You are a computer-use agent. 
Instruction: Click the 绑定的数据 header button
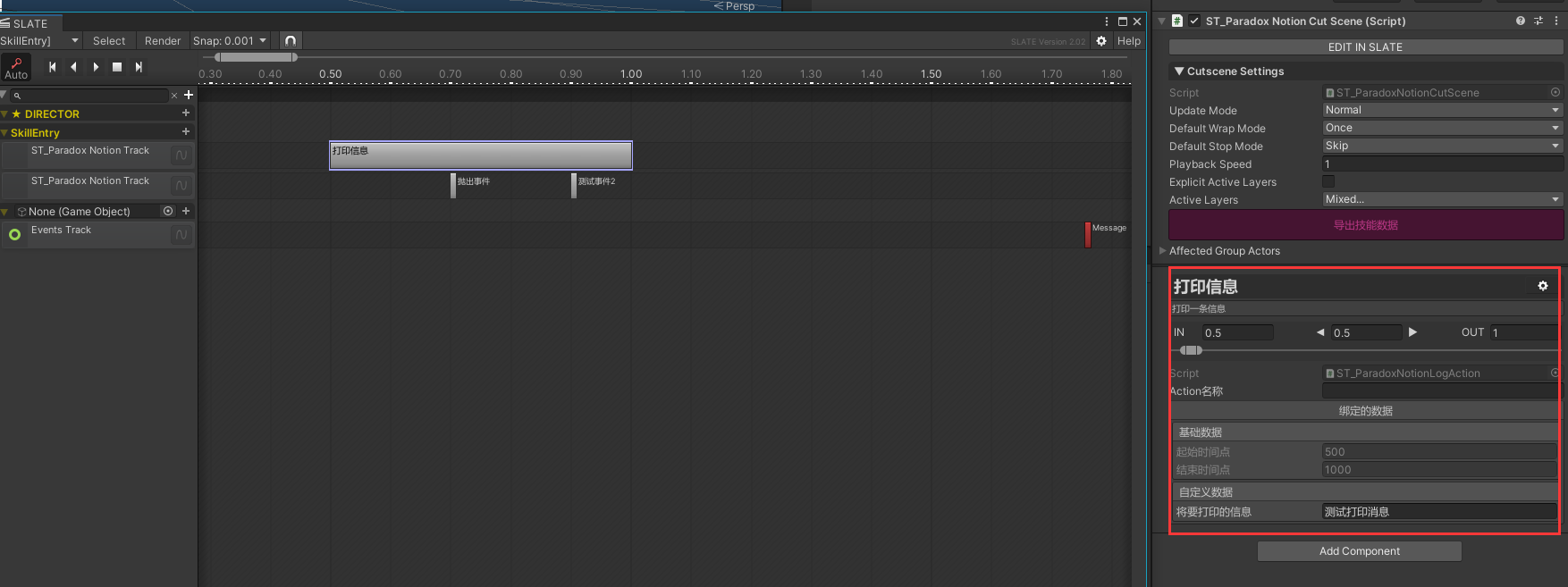(x=1366, y=411)
